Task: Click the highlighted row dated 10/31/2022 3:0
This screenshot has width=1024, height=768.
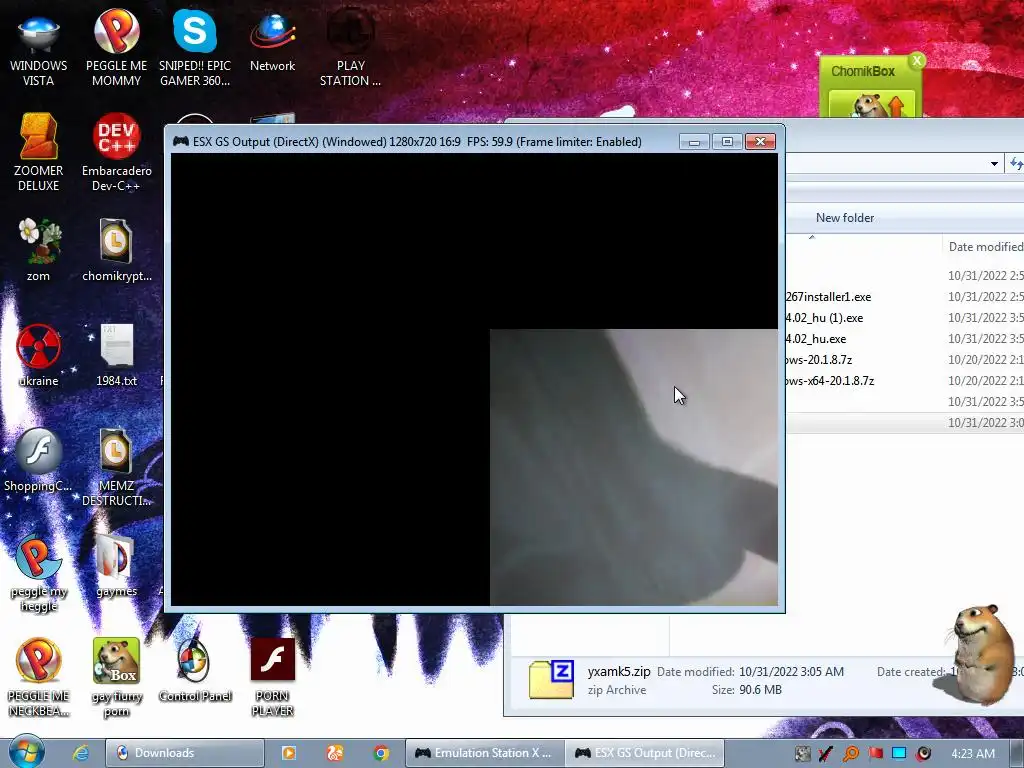Action: (x=904, y=423)
